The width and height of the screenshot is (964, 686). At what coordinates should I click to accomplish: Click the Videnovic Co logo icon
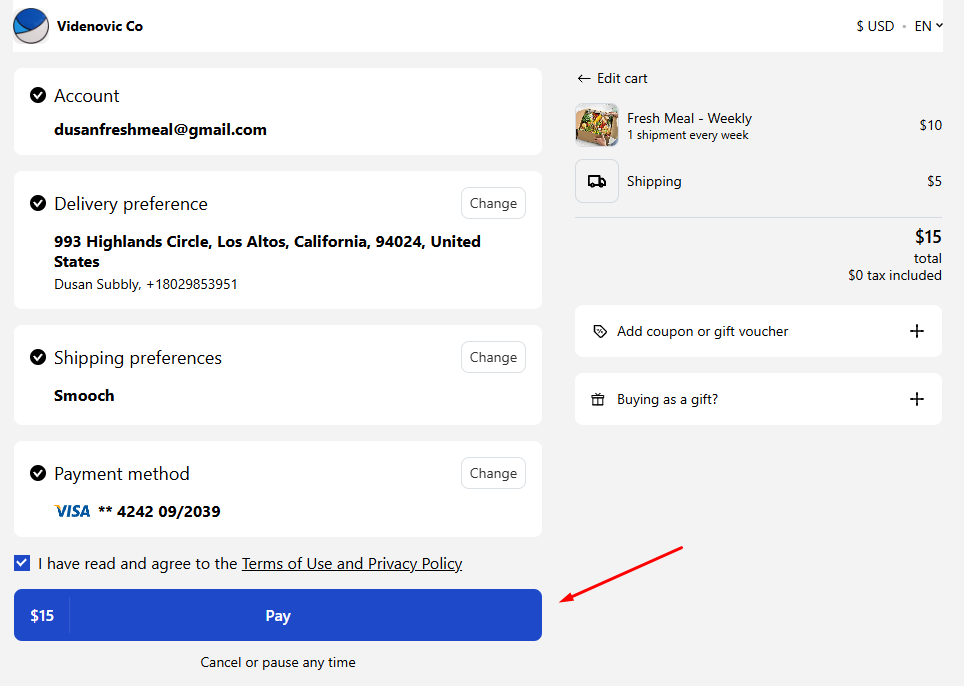tap(31, 26)
